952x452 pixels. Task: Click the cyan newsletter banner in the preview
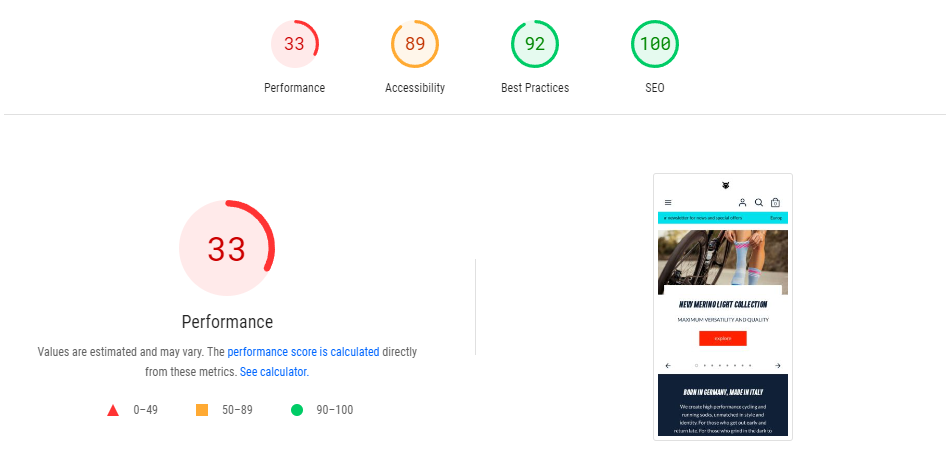pos(722,217)
